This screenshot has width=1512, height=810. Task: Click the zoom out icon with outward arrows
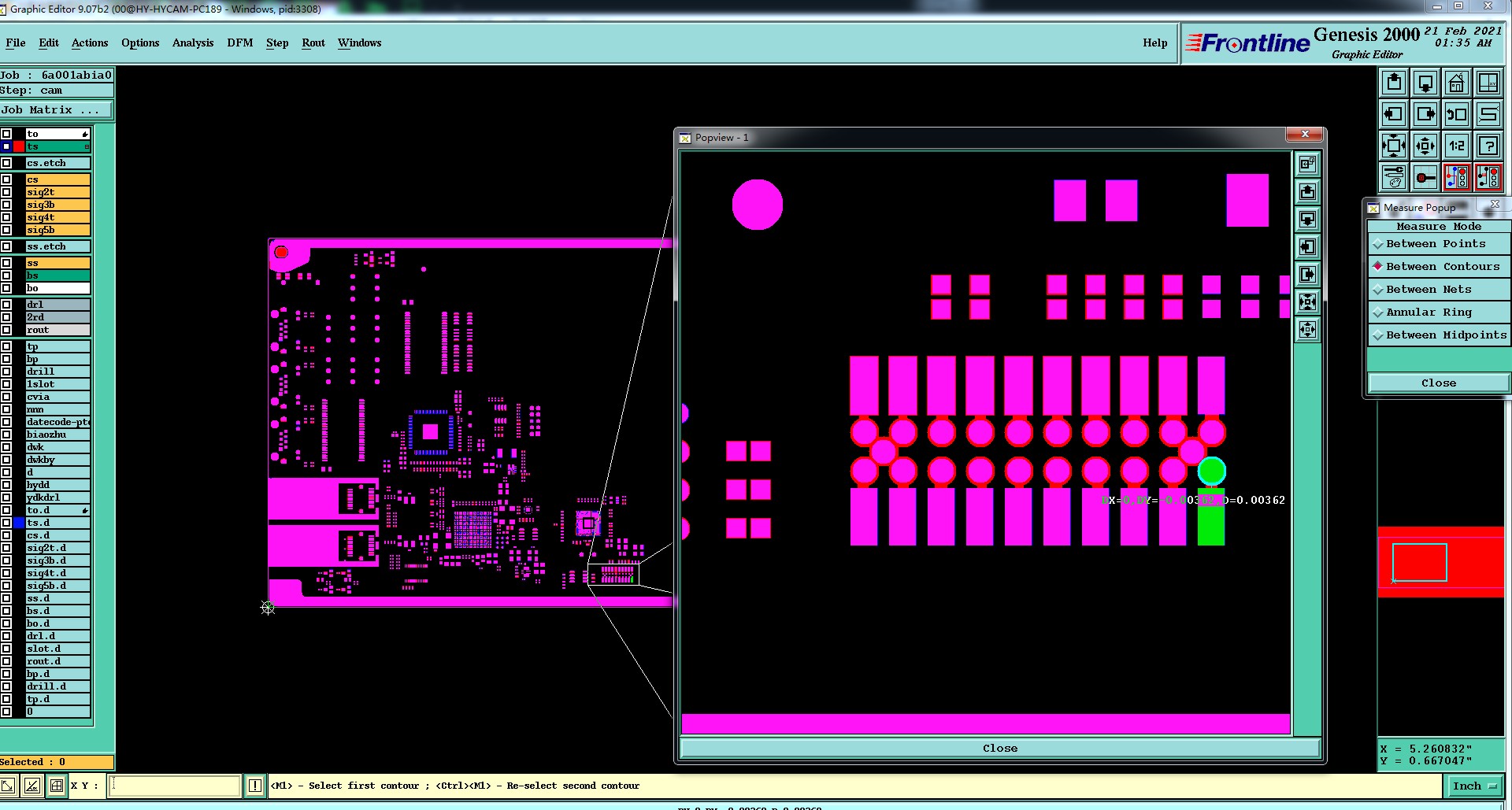(x=1425, y=146)
